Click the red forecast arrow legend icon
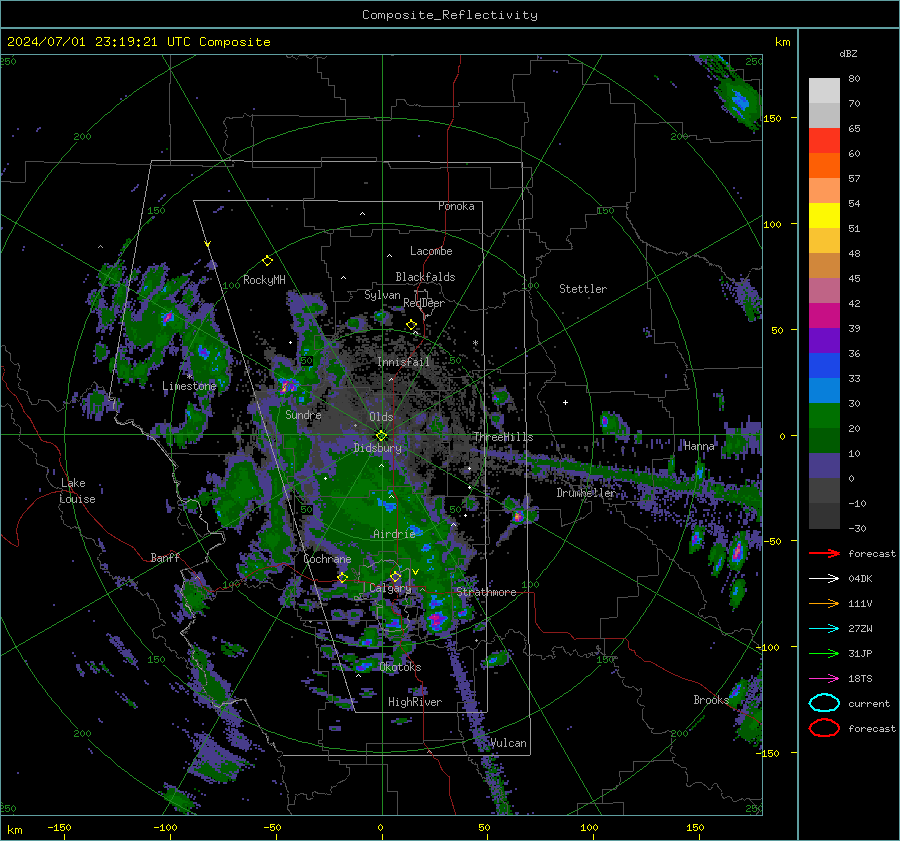 tap(824, 553)
